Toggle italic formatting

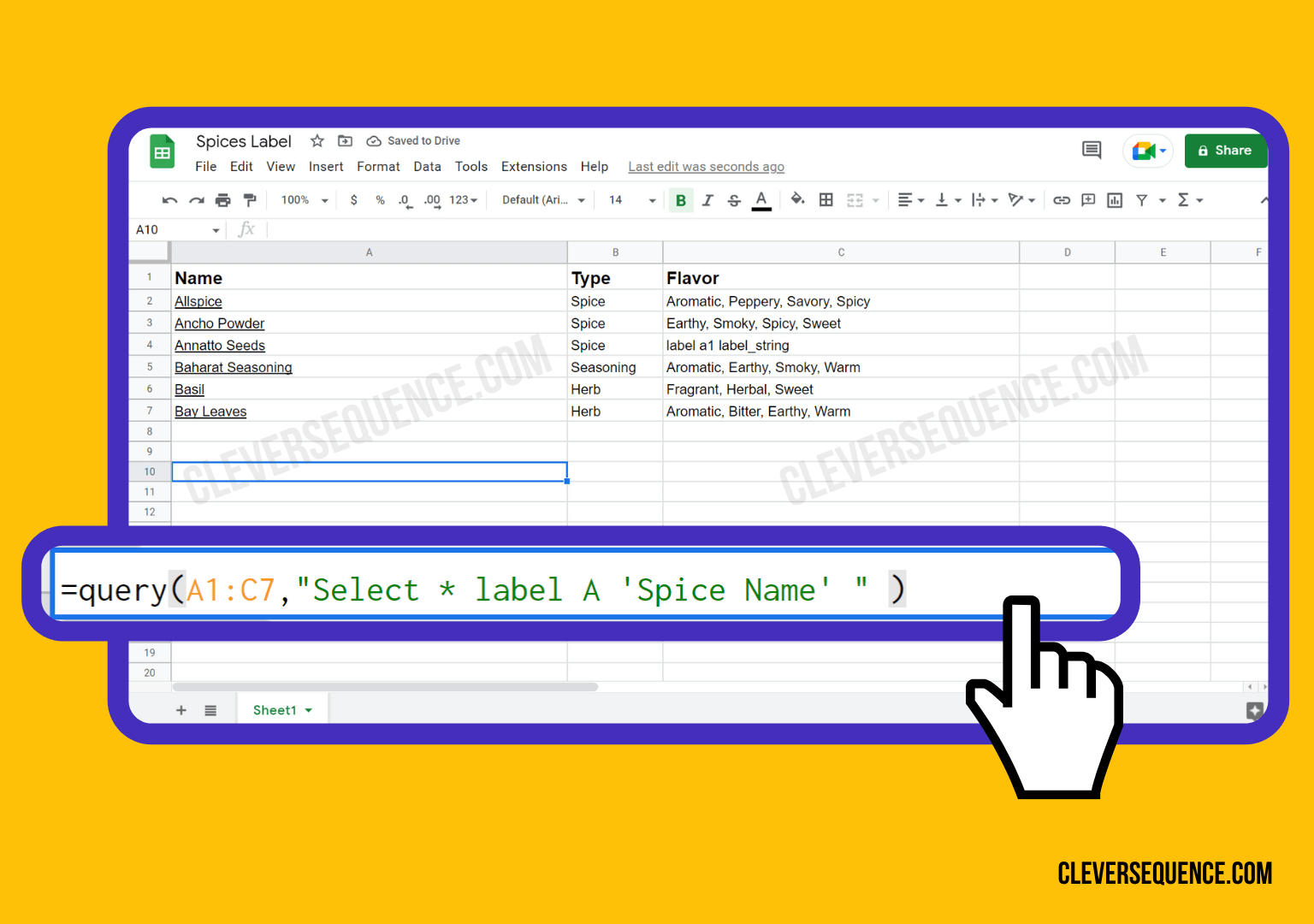click(x=707, y=200)
